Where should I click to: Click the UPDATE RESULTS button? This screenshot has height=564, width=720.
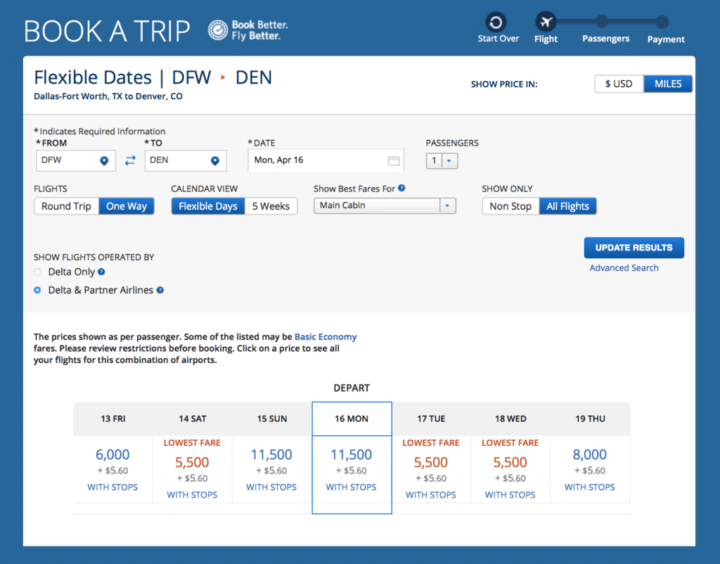(x=634, y=248)
